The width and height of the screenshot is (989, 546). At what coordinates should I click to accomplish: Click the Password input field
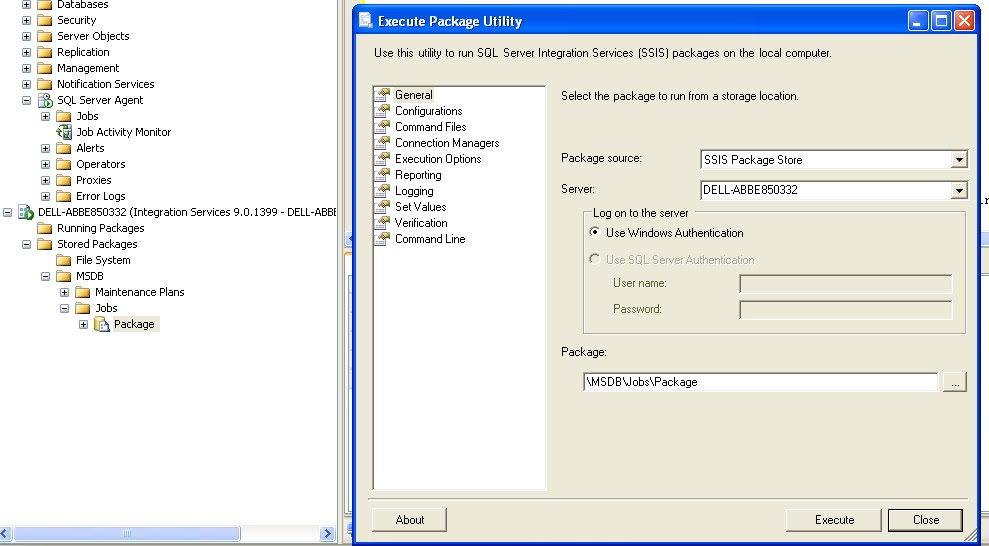[x=845, y=310]
